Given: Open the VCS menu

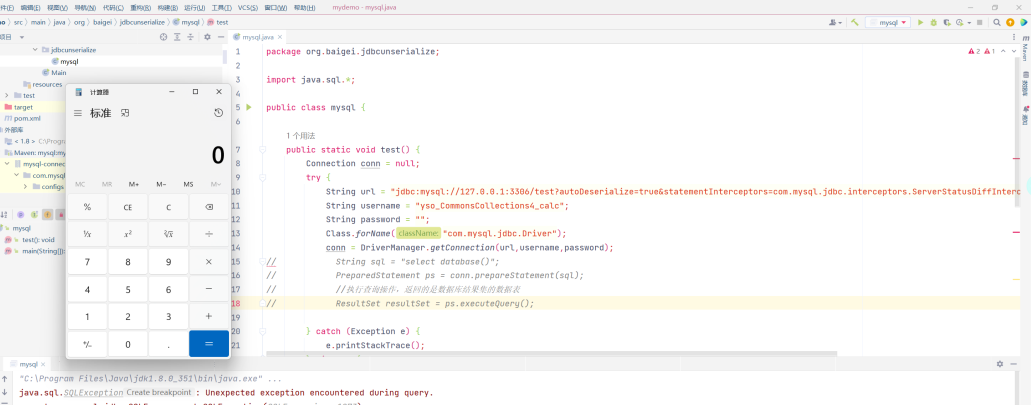Looking at the screenshot, I should 247,7.
